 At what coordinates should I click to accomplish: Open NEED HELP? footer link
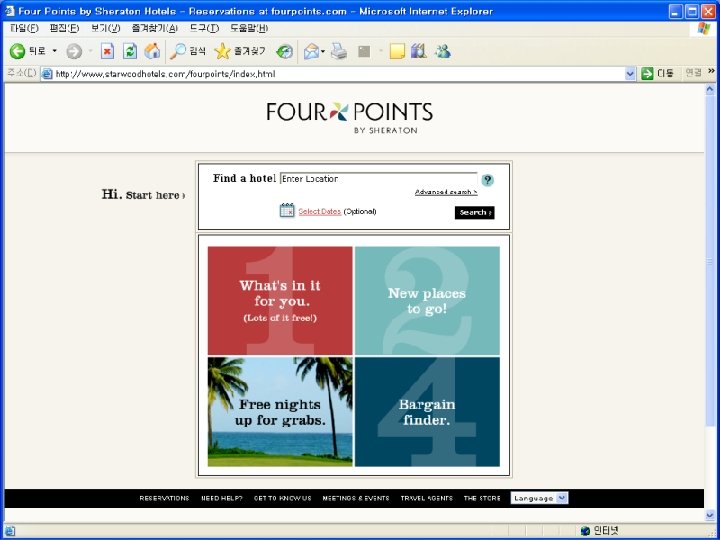point(222,498)
